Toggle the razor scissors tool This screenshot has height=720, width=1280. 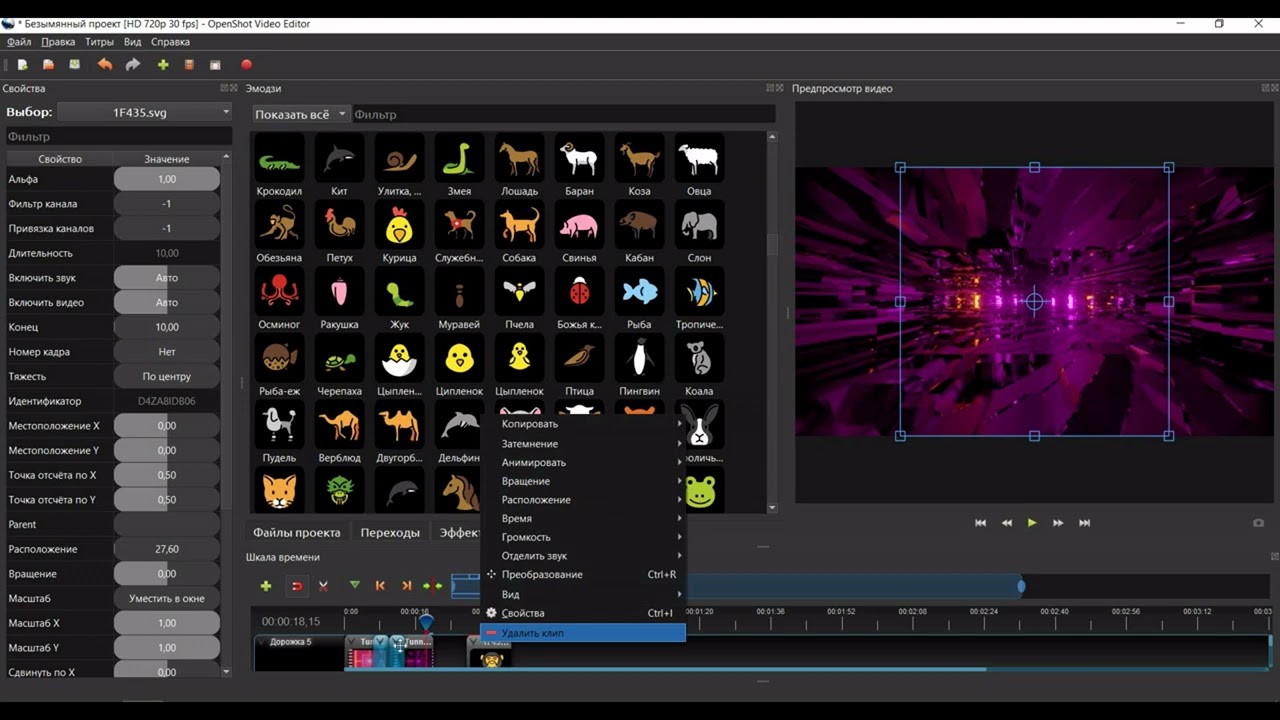[x=323, y=586]
